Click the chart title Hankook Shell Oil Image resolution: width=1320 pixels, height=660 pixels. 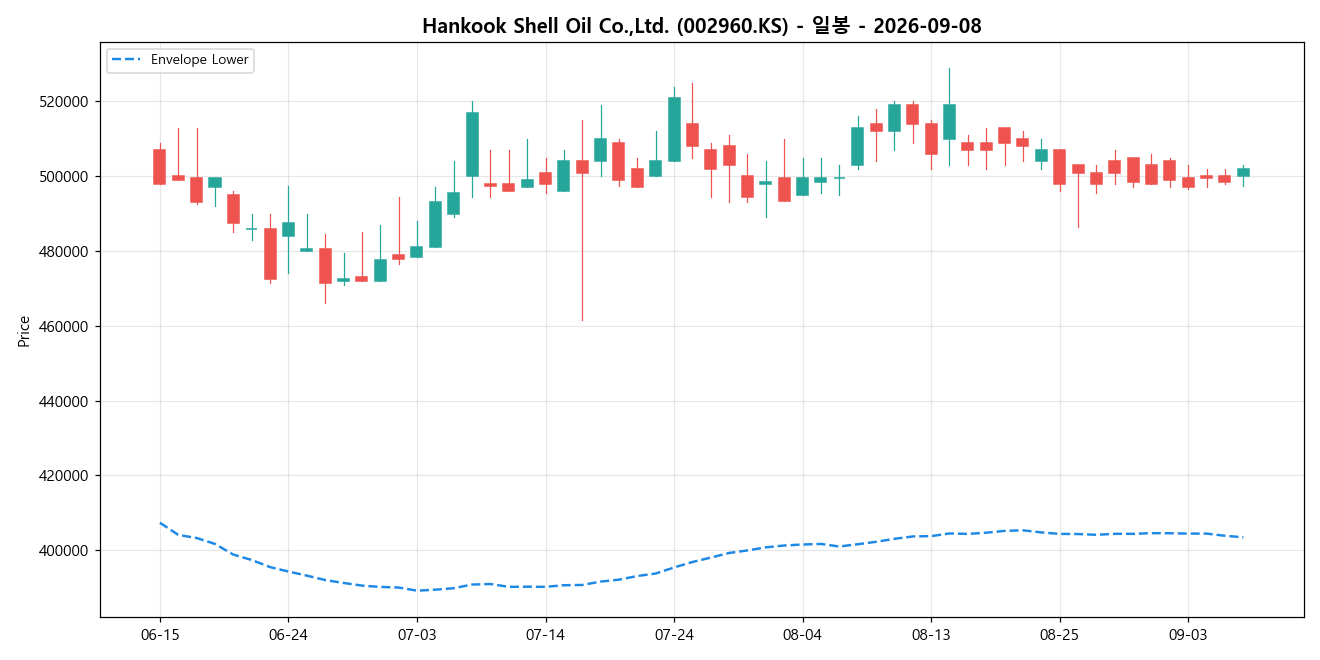pyautogui.click(x=701, y=26)
